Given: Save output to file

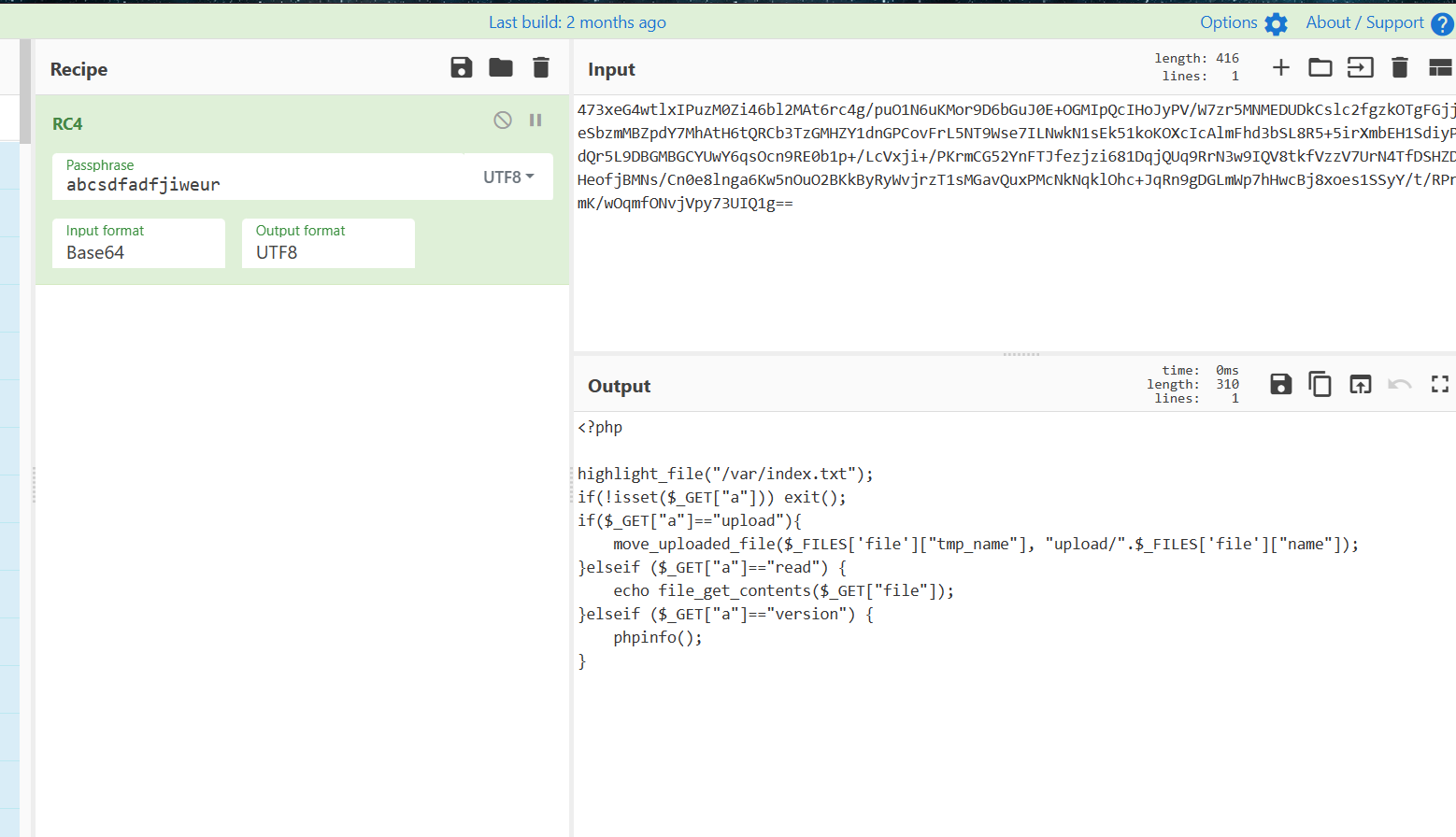Looking at the screenshot, I should coord(1281,384).
